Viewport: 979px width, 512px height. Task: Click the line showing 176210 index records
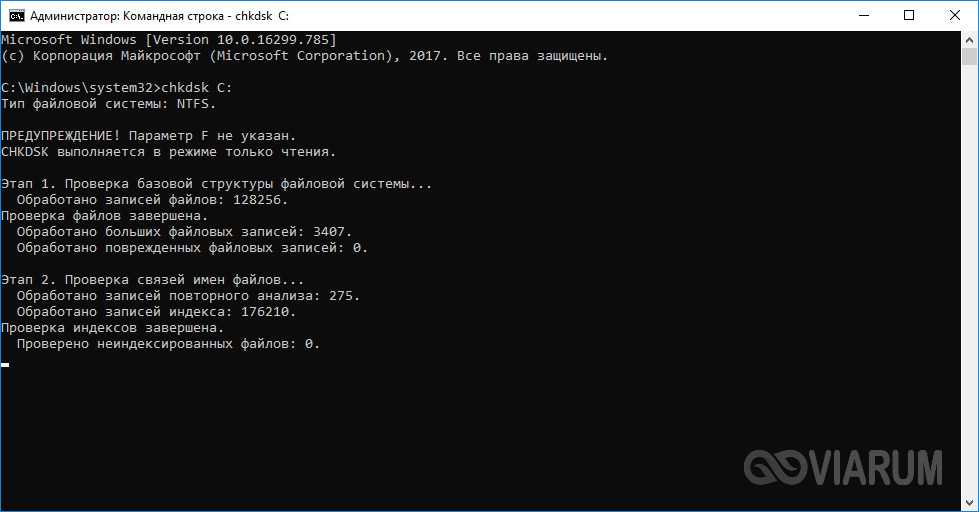coord(156,312)
